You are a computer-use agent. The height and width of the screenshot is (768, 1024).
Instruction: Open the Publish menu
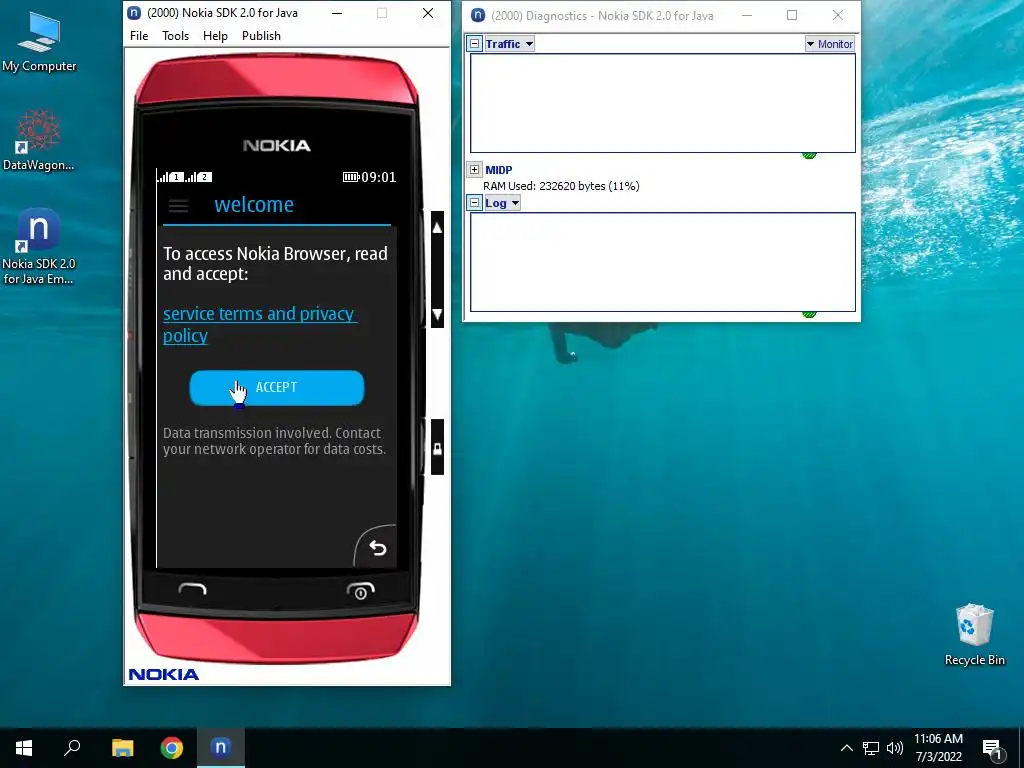tap(261, 36)
